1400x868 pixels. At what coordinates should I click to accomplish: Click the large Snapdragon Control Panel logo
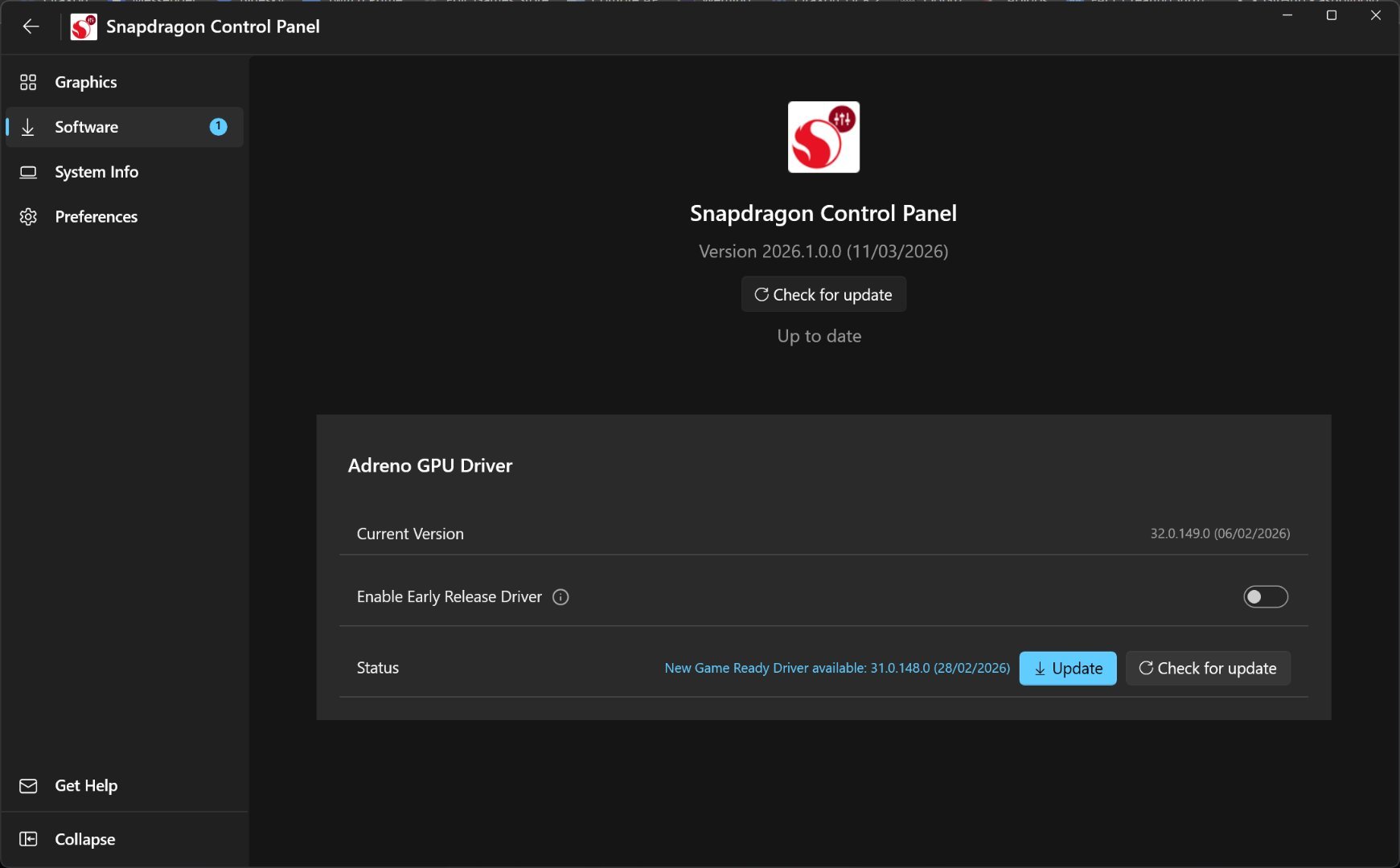[x=823, y=137]
